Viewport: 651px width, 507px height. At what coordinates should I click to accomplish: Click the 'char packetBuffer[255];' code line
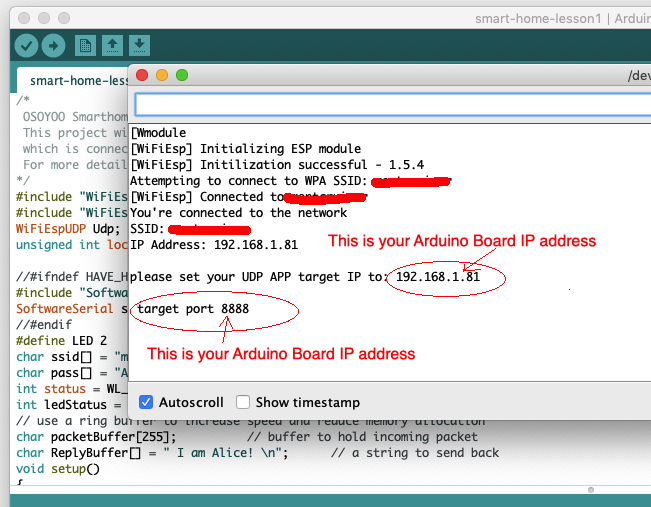point(96,437)
